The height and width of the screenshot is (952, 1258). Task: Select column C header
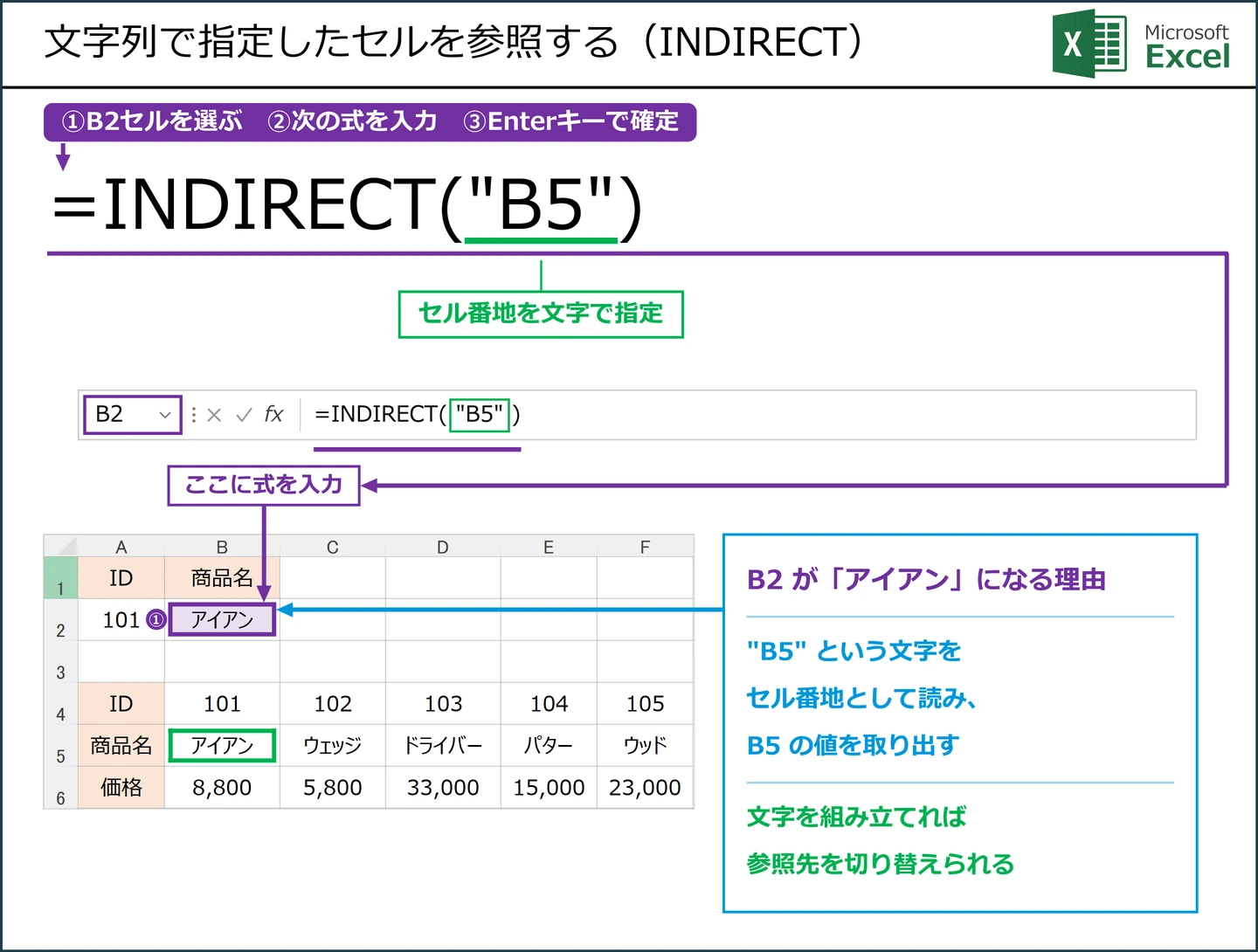[332, 547]
